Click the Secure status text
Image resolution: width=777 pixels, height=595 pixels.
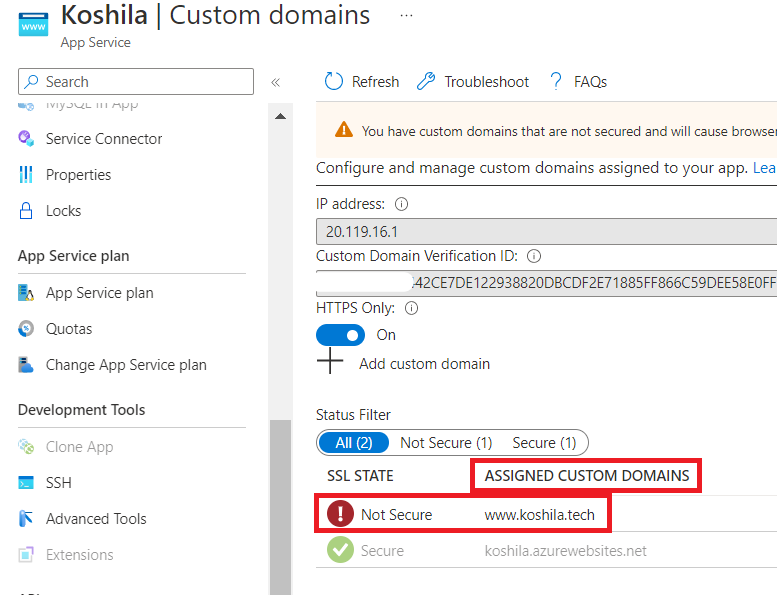click(x=382, y=551)
